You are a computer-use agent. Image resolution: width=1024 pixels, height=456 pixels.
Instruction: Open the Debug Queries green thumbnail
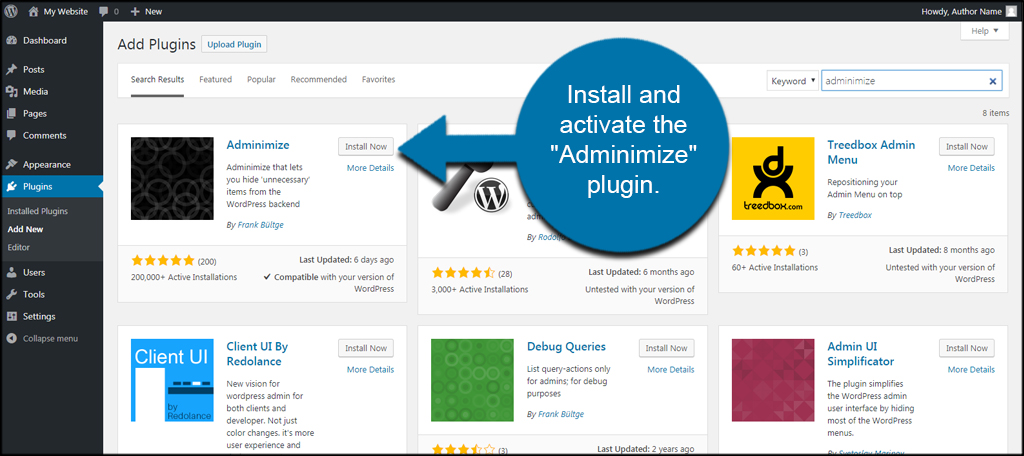tap(473, 380)
